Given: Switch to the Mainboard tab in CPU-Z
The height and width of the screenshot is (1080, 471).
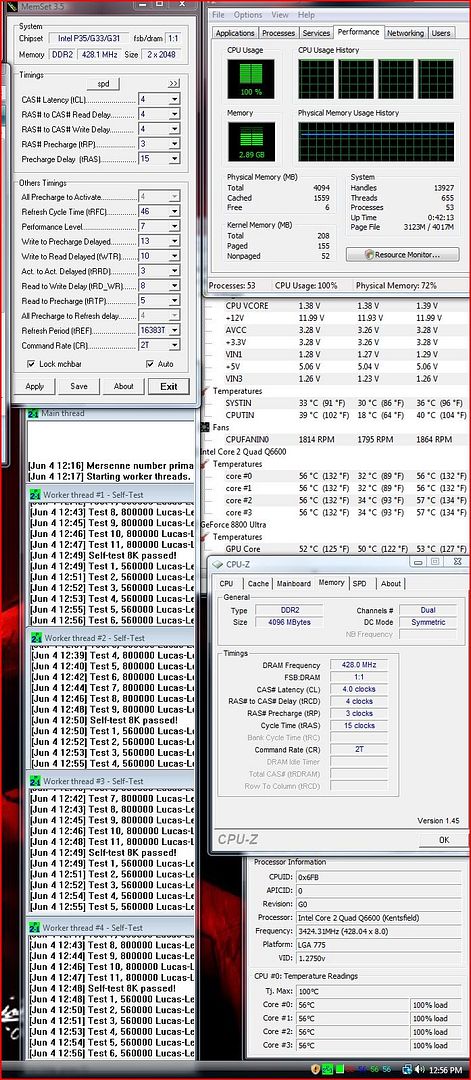Looking at the screenshot, I should coord(293,583).
